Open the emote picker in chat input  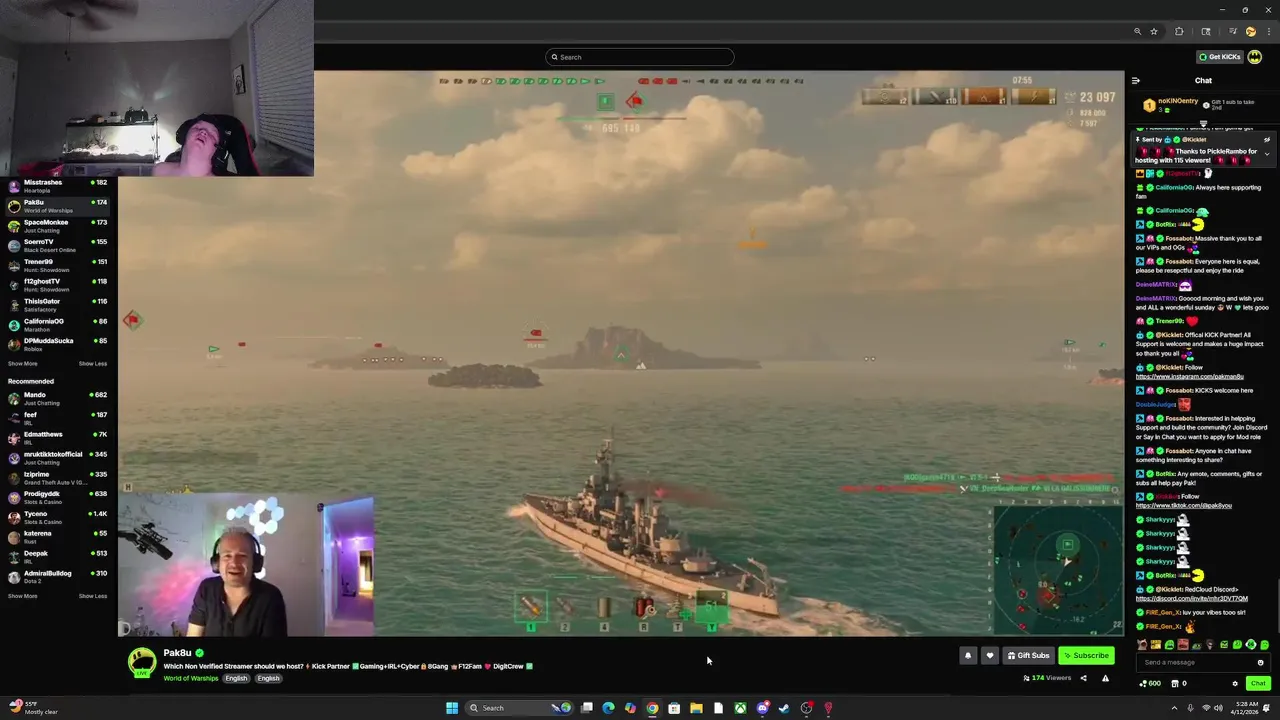1260,662
